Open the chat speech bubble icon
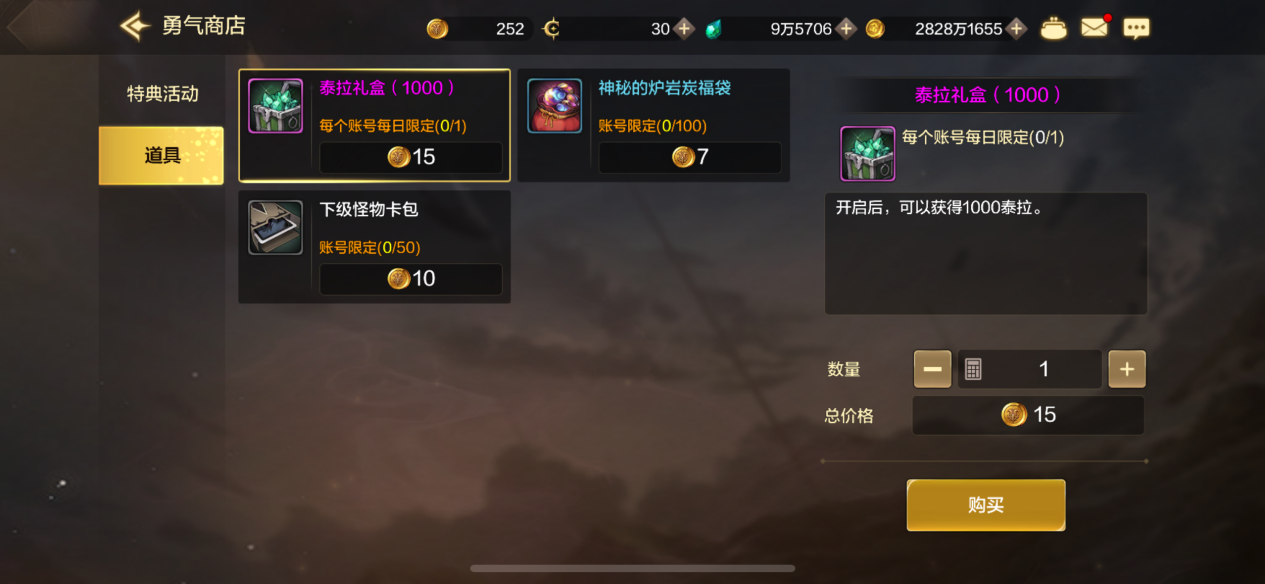 click(1136, 28)
